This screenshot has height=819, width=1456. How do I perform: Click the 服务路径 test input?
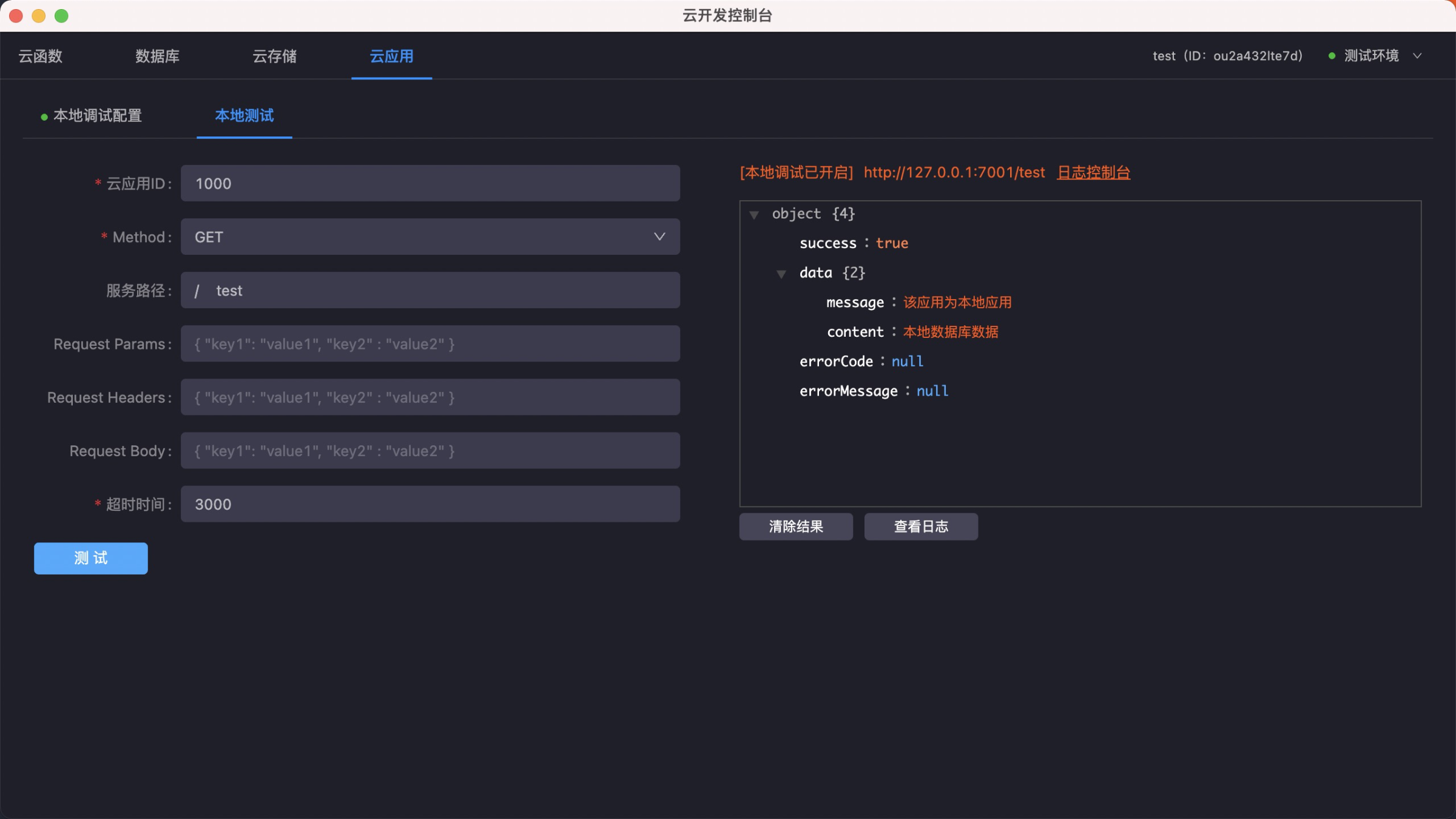click(x=430, y=290)
